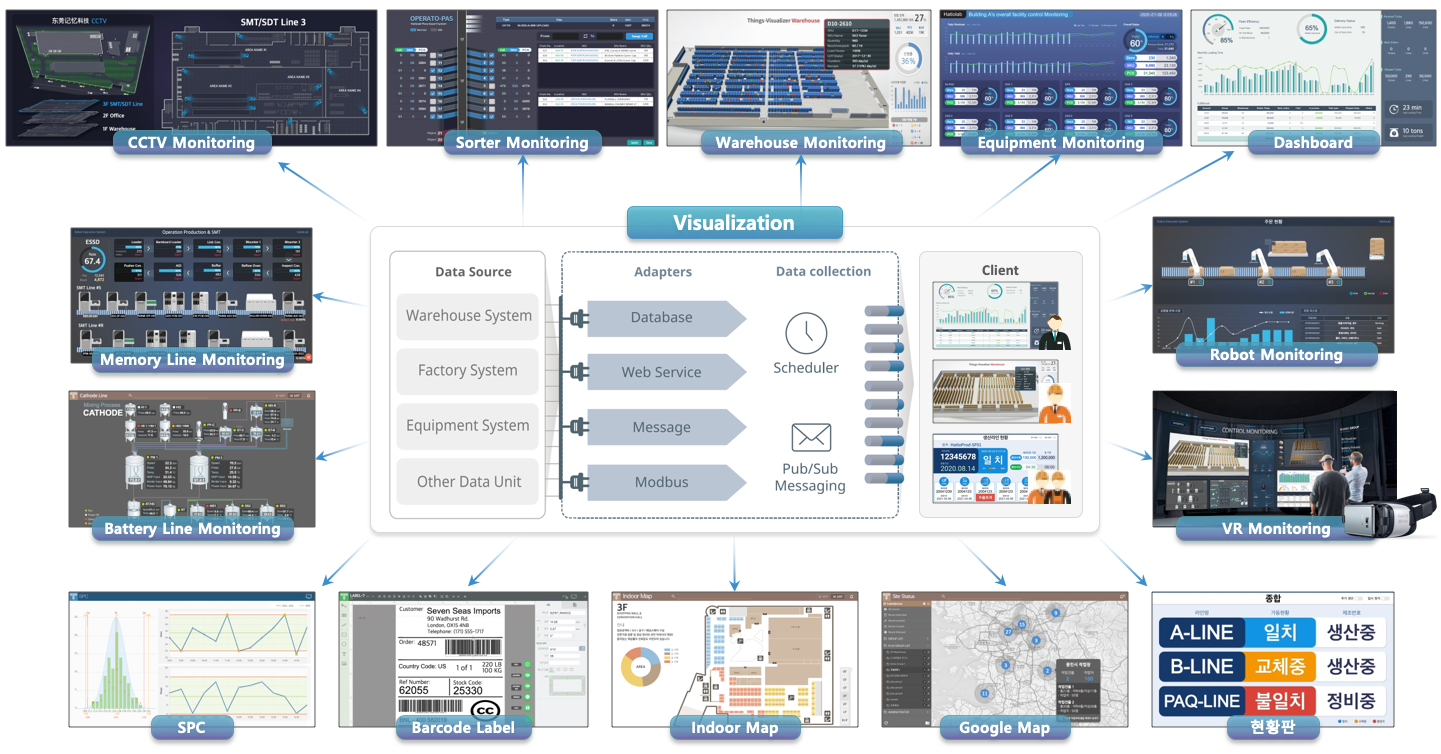Click the Google Map label
The width and height of the screenshot is (1441, 754).
[1005, 727]
